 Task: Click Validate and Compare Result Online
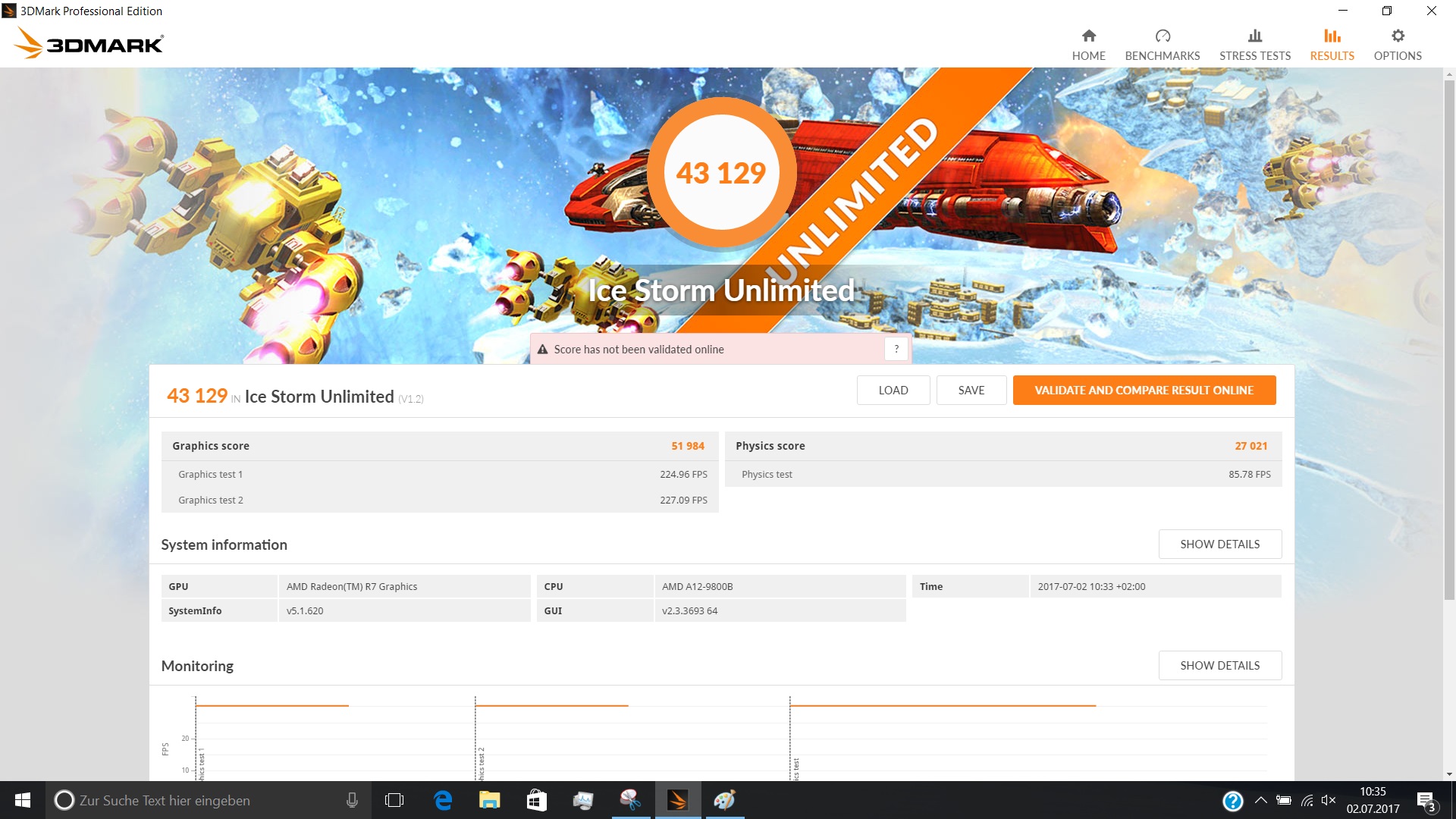click(x=1144, y=390)
